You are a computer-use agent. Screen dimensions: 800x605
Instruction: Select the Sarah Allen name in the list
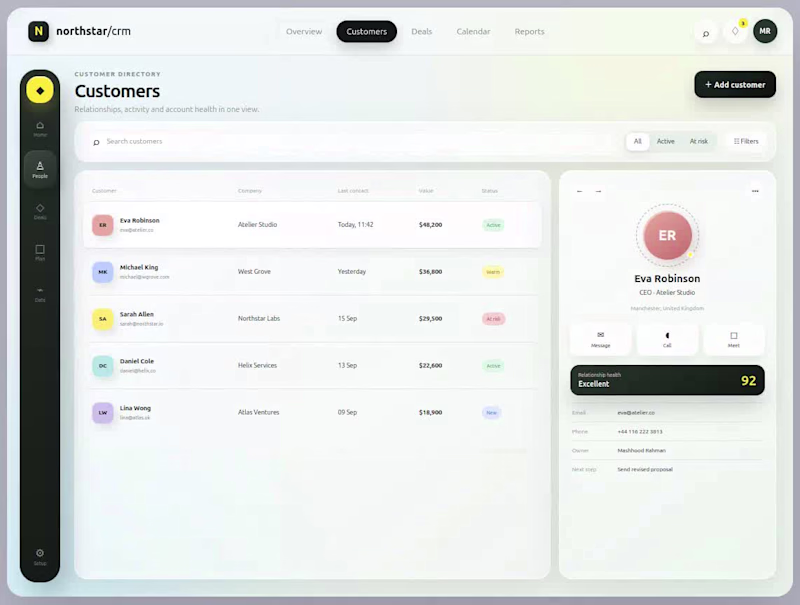137,314
